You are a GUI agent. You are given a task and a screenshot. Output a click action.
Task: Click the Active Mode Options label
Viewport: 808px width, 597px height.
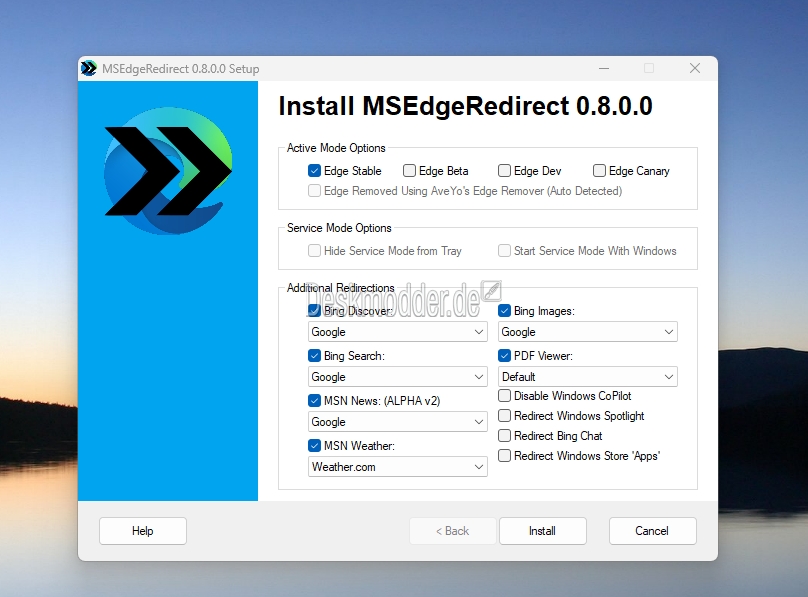[x=336, y=148]
